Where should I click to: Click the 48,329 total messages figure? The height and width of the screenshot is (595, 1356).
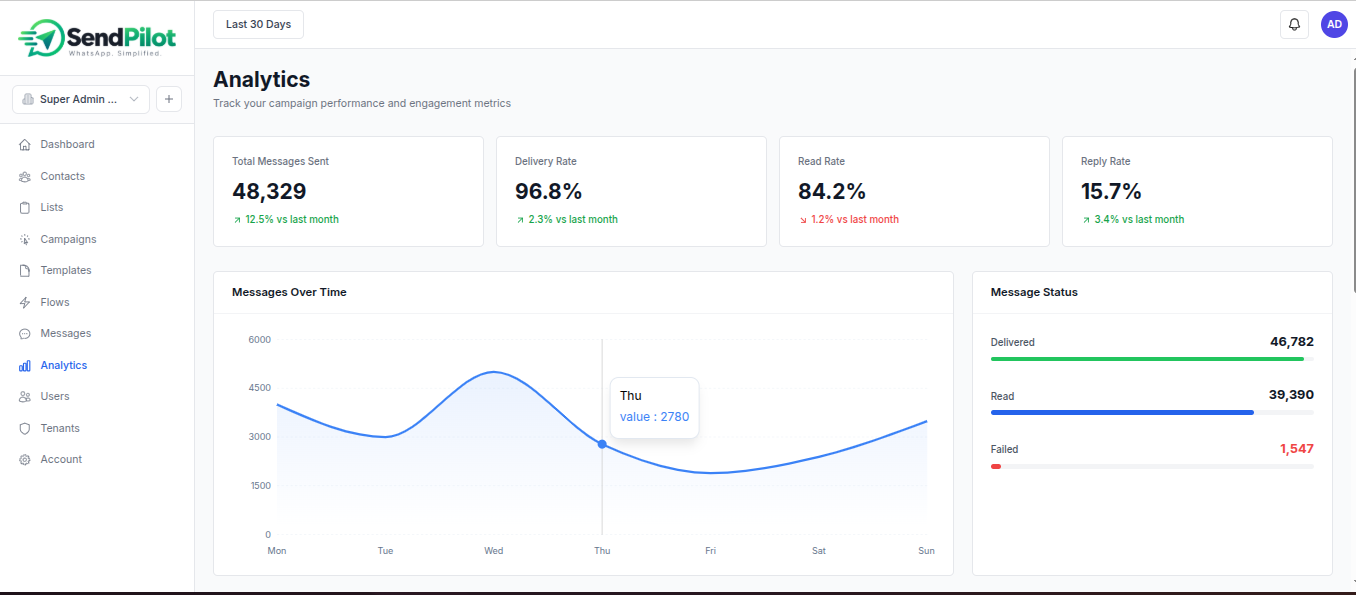tap(269, 191)
